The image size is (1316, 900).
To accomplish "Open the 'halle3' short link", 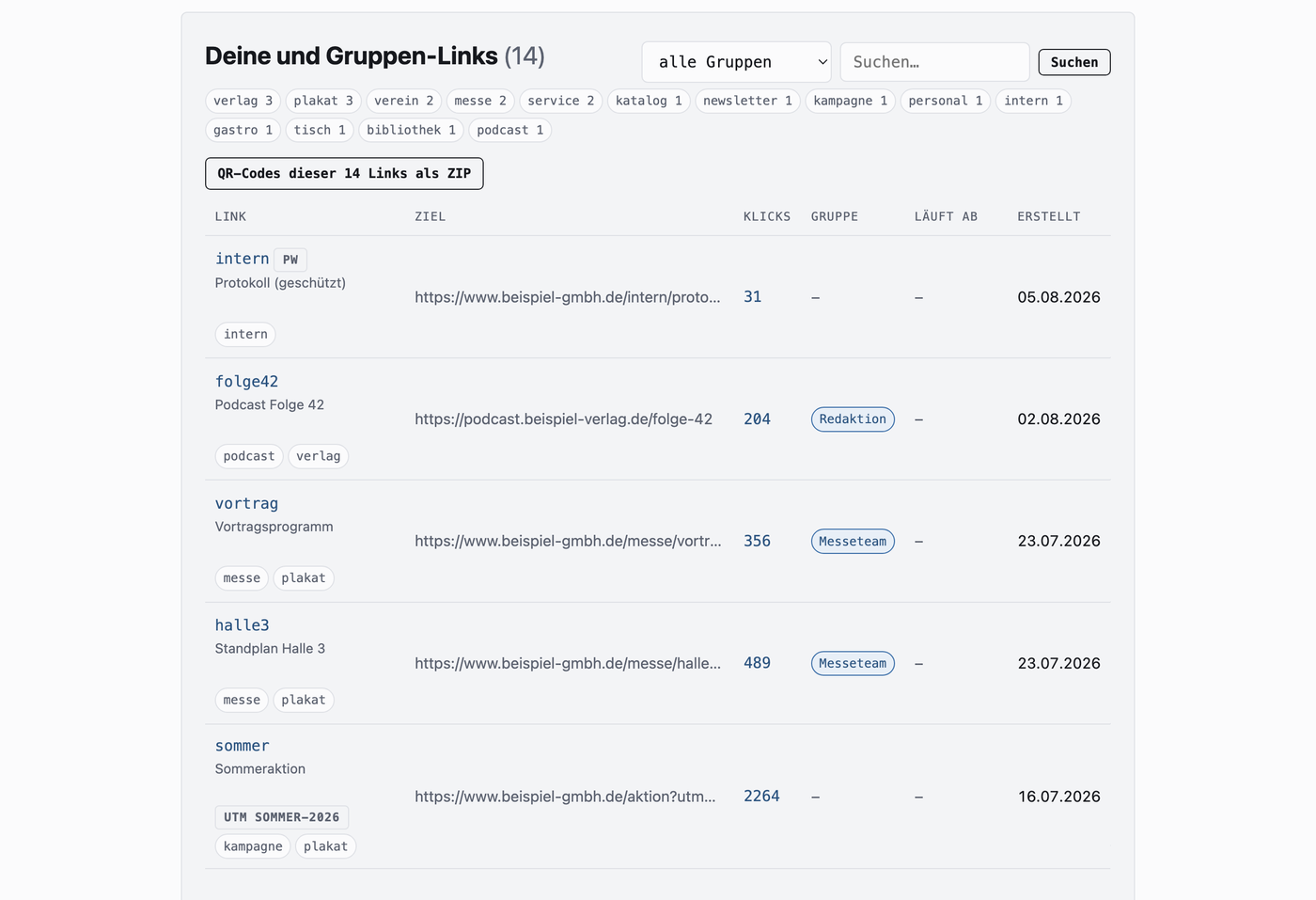I will coord(242,625).
